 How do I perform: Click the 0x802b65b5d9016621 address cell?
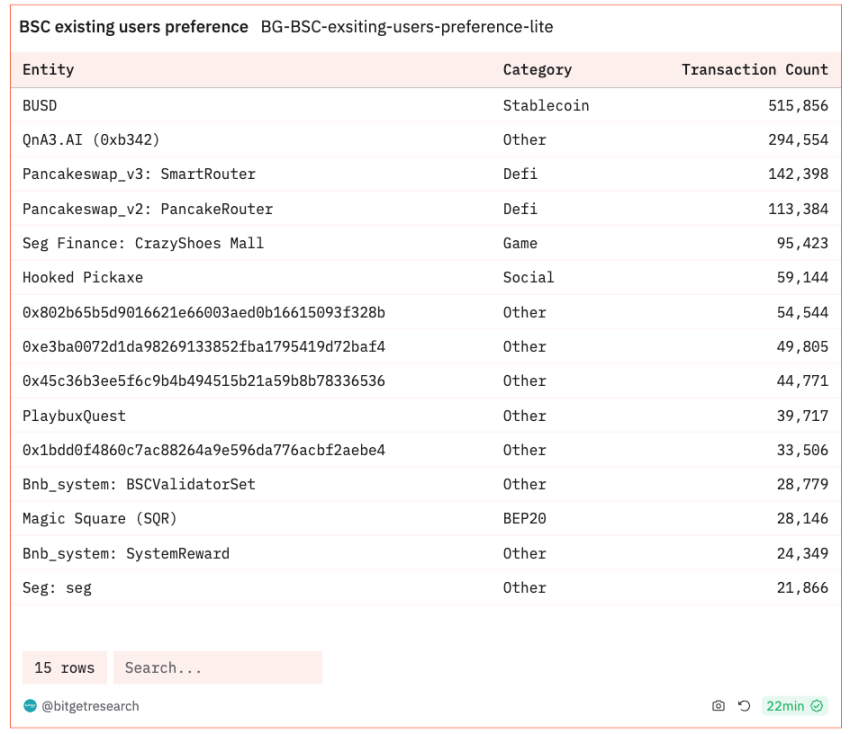coord(204,312)
